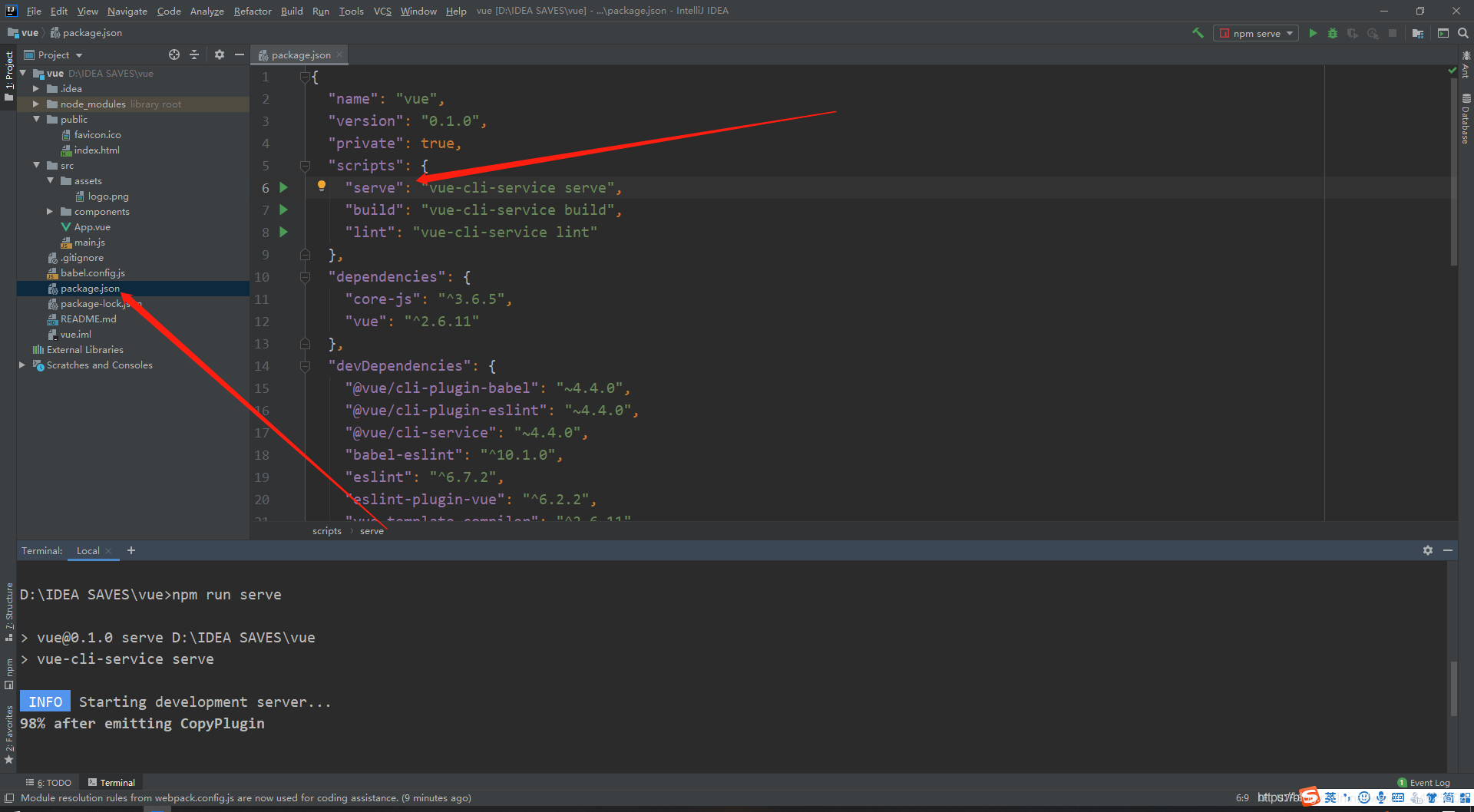The width and height of the screenshot is (1474, 812).
Task: Open the Project view dropdown
Action: click(x=54, y=54)
